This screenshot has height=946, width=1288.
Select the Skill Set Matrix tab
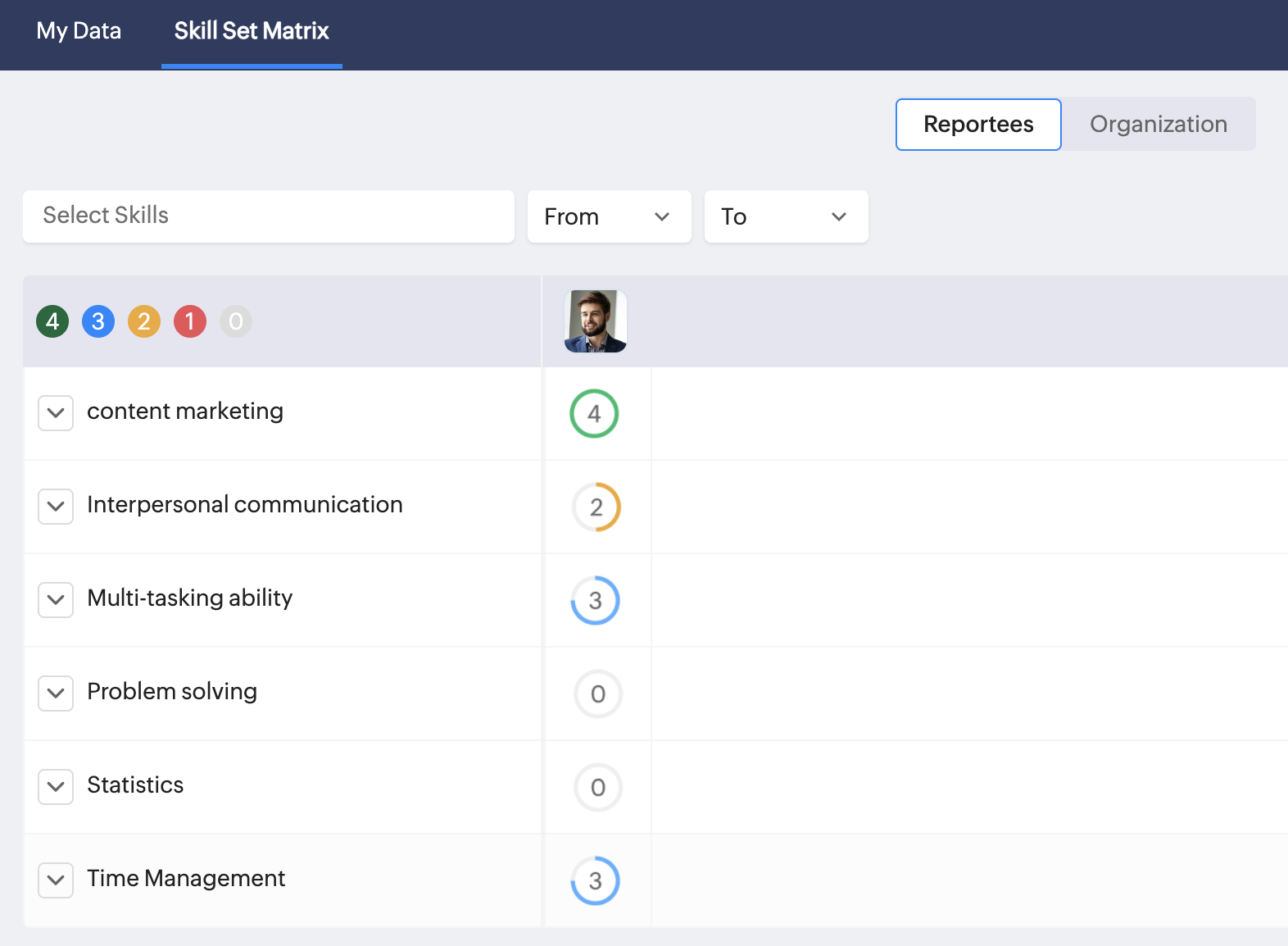pyautogui.click(x=252, y=31)
